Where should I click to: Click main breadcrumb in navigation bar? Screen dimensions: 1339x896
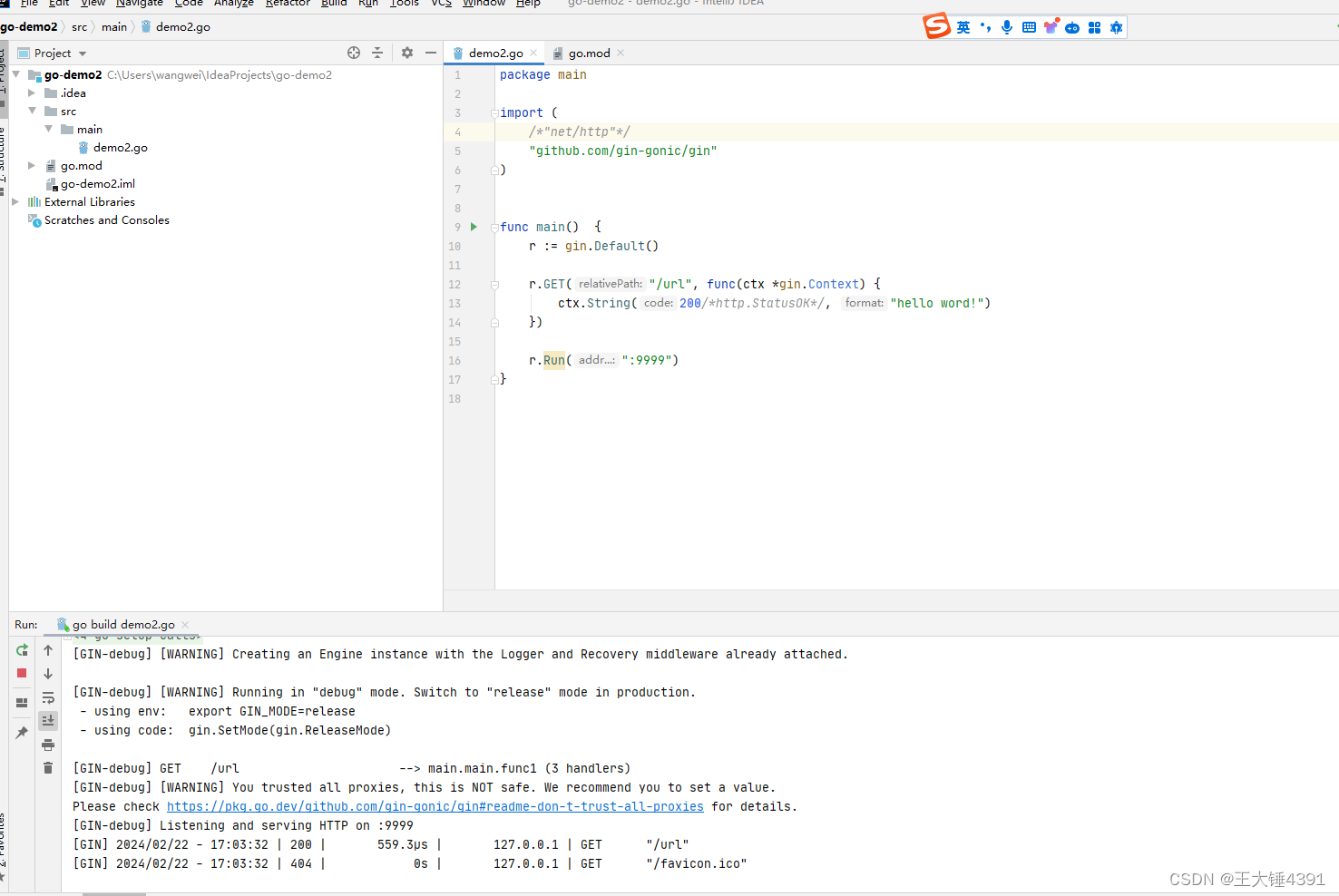[x=114, y=26]
